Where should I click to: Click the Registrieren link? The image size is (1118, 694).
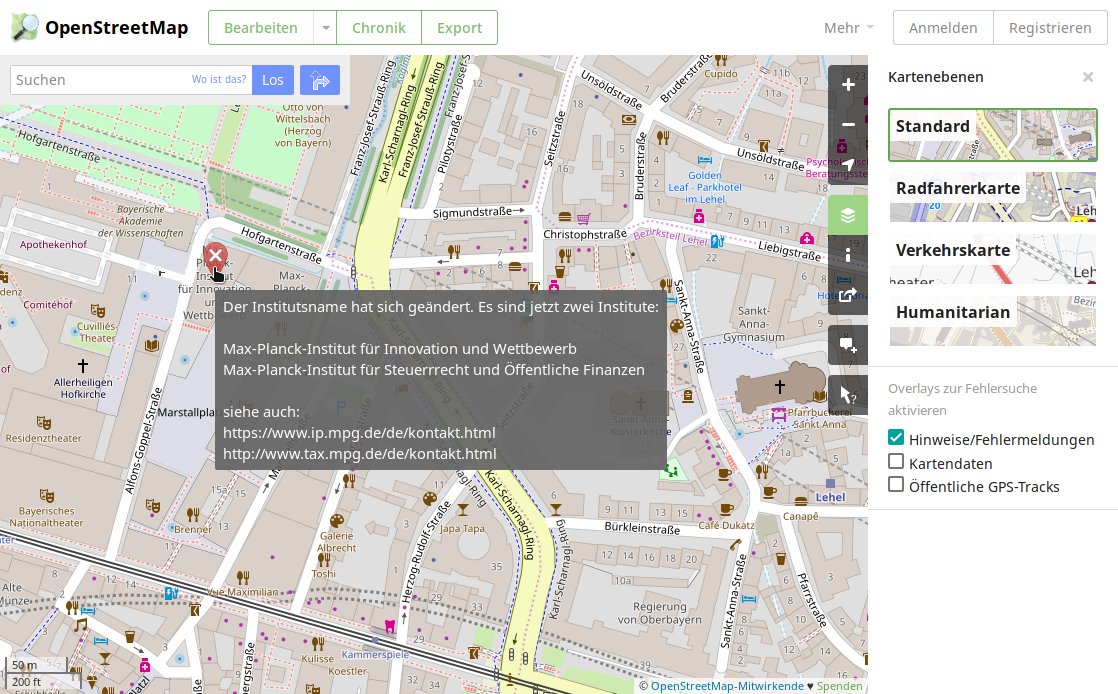pos(1050,28)
